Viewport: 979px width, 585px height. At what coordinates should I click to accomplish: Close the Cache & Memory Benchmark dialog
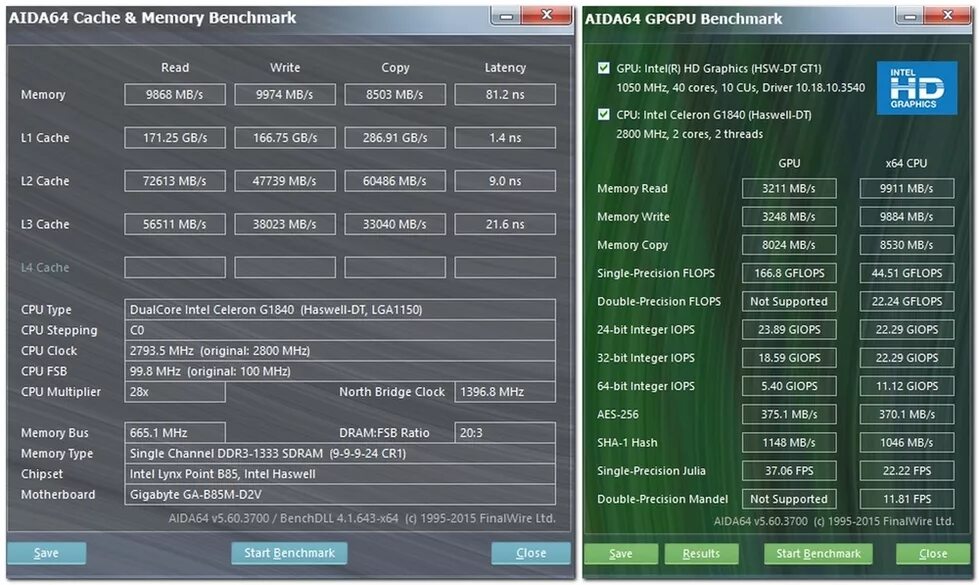[x=531, y=553]
